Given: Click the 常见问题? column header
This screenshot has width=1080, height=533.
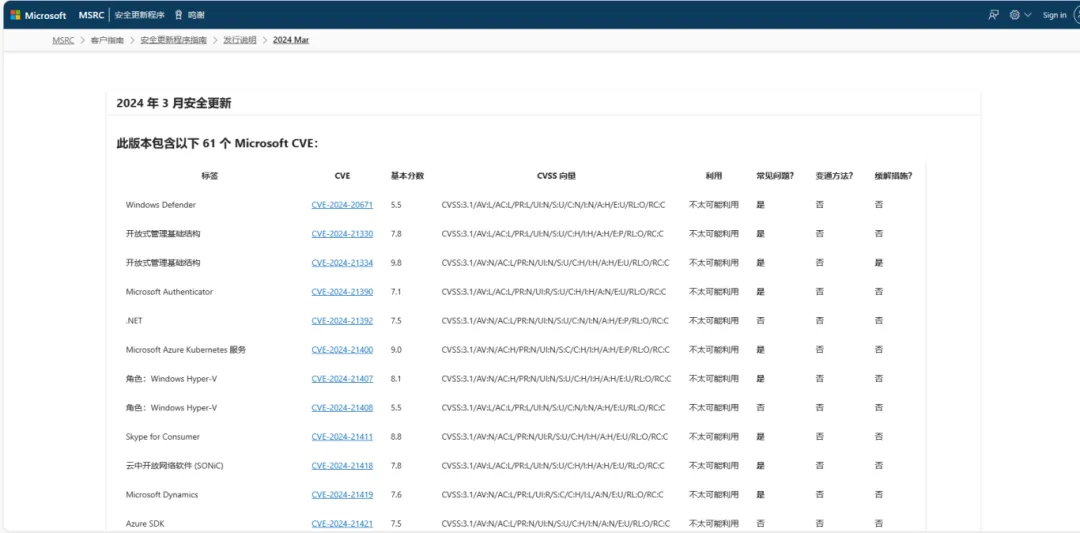Looking at the screenshot, I should point(775,176).
